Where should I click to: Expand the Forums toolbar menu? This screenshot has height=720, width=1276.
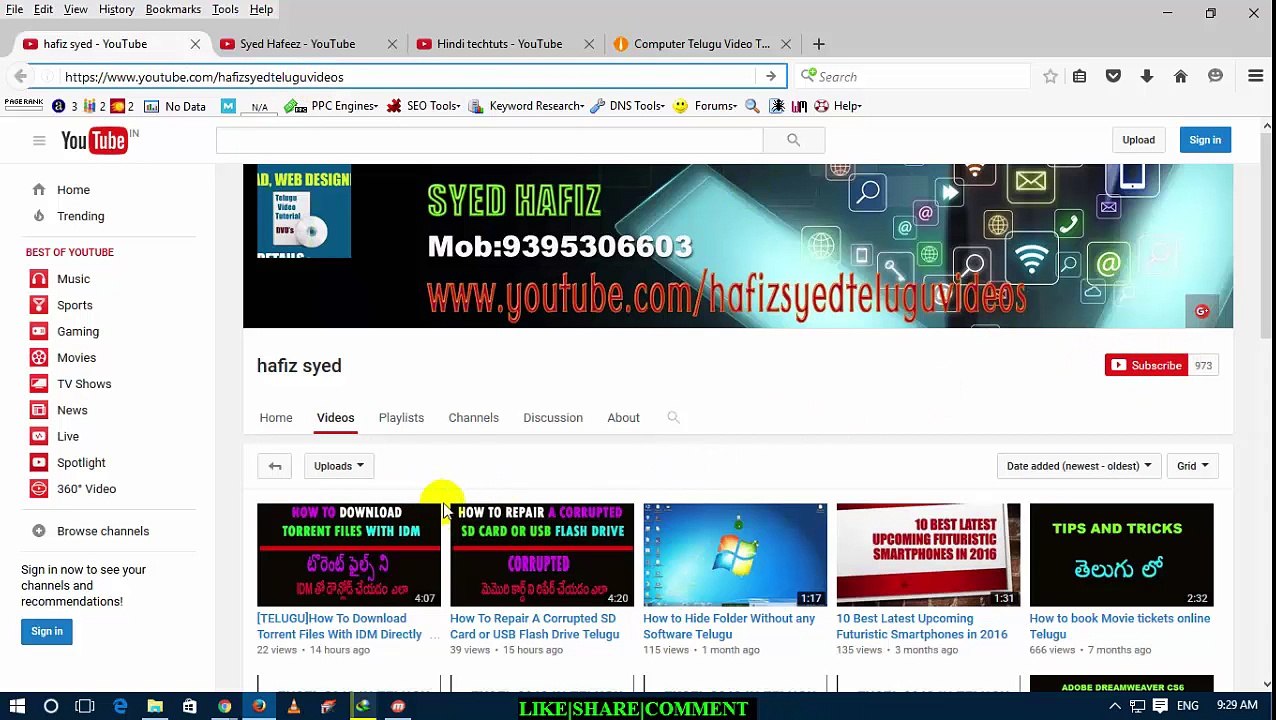706,106
